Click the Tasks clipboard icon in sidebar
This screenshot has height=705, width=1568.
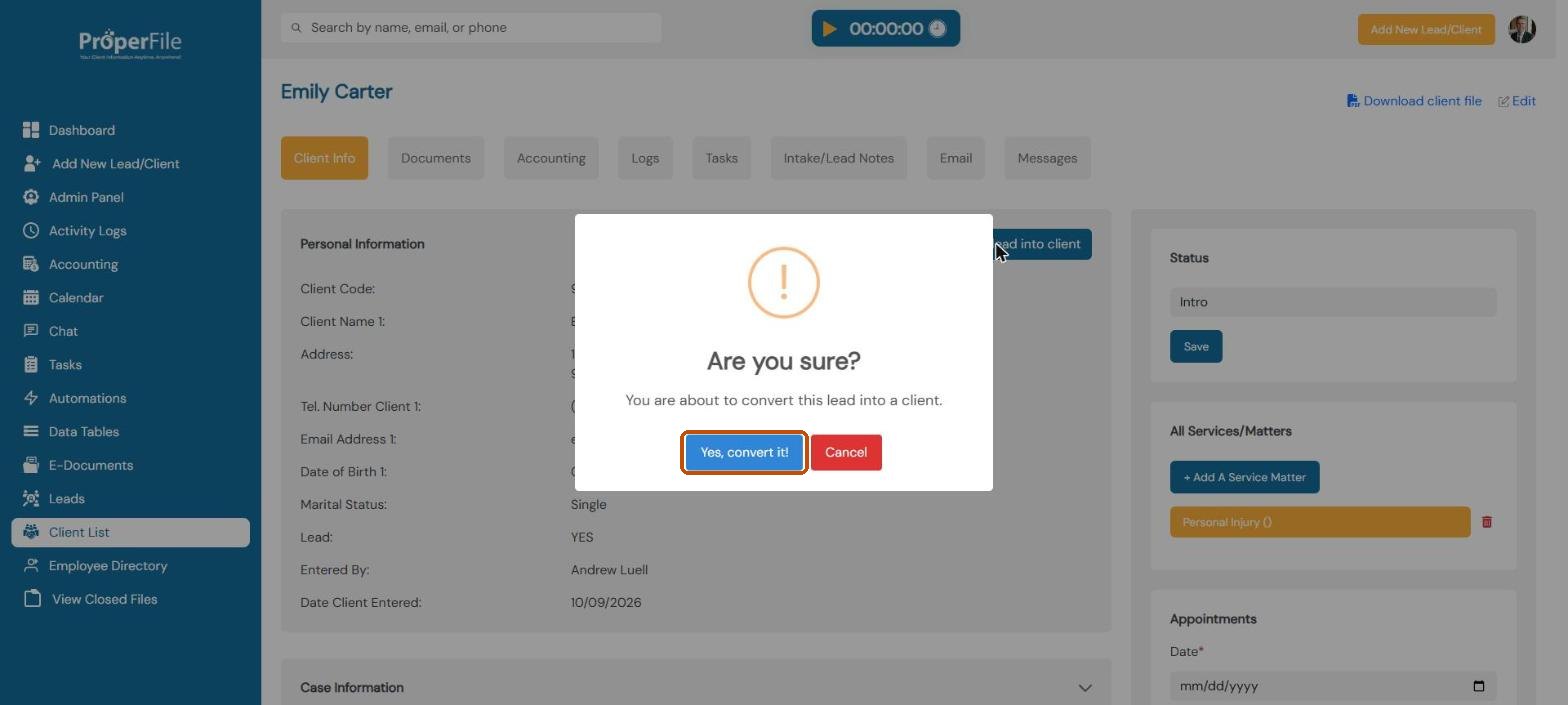(31, 364)
